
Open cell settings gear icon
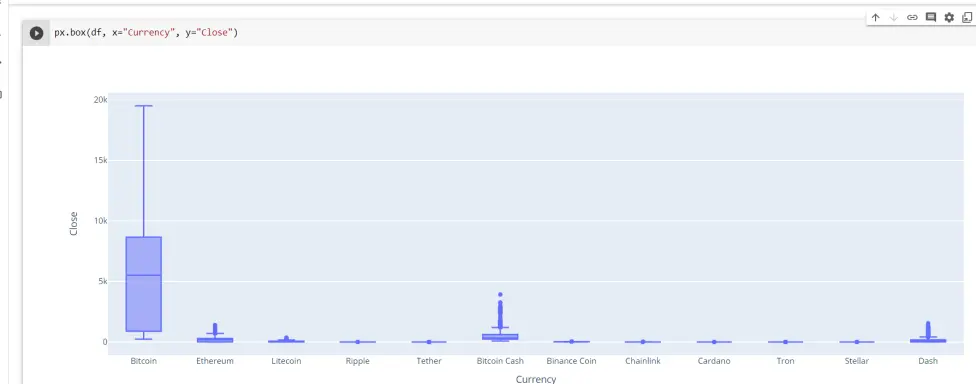point(949,17)
